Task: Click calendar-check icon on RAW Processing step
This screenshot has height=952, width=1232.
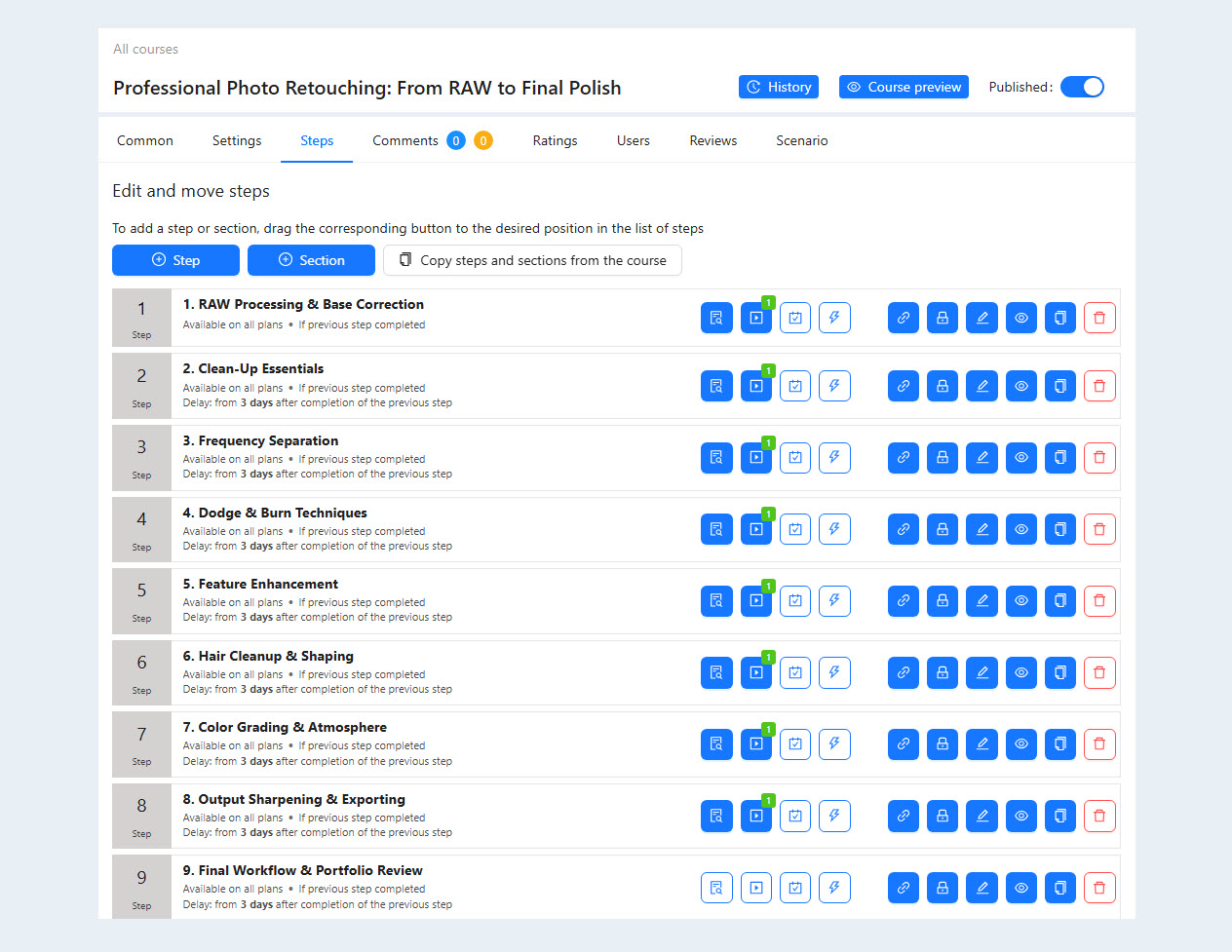Action: tap(795, 318)
